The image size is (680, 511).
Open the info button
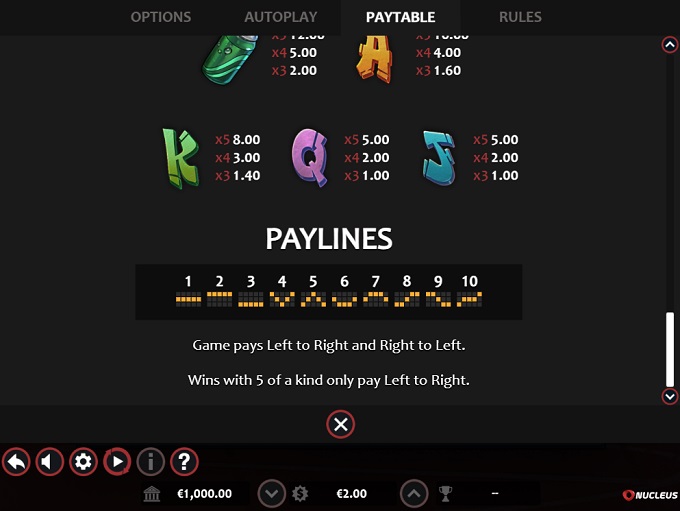pos(150,462)
